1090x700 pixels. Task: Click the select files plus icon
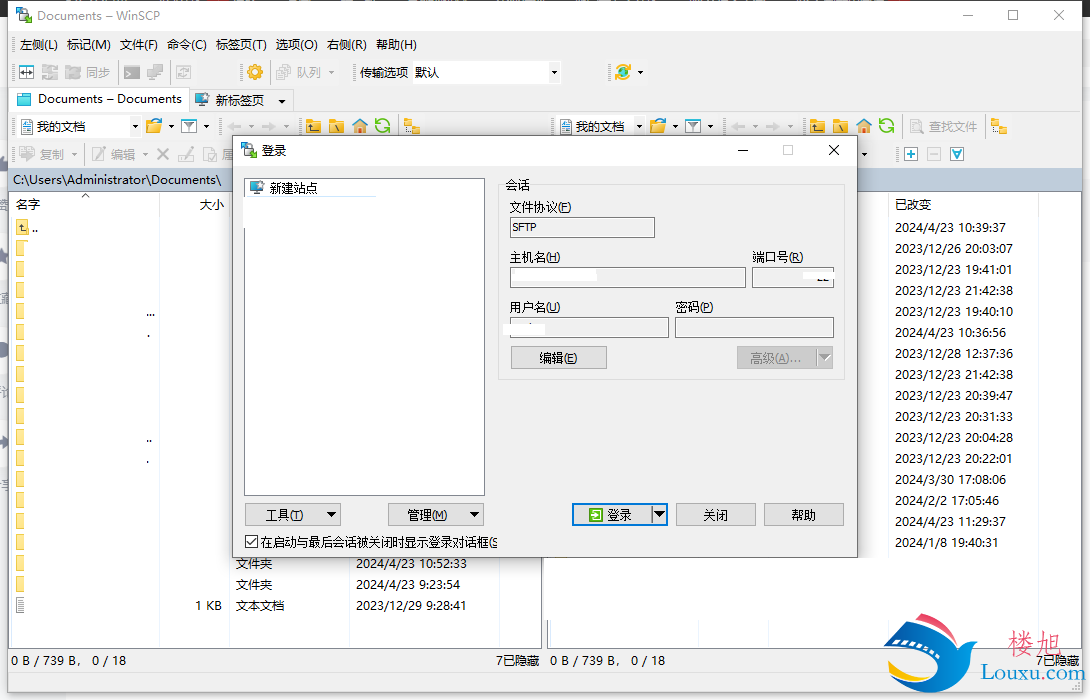tap(911, 154)
